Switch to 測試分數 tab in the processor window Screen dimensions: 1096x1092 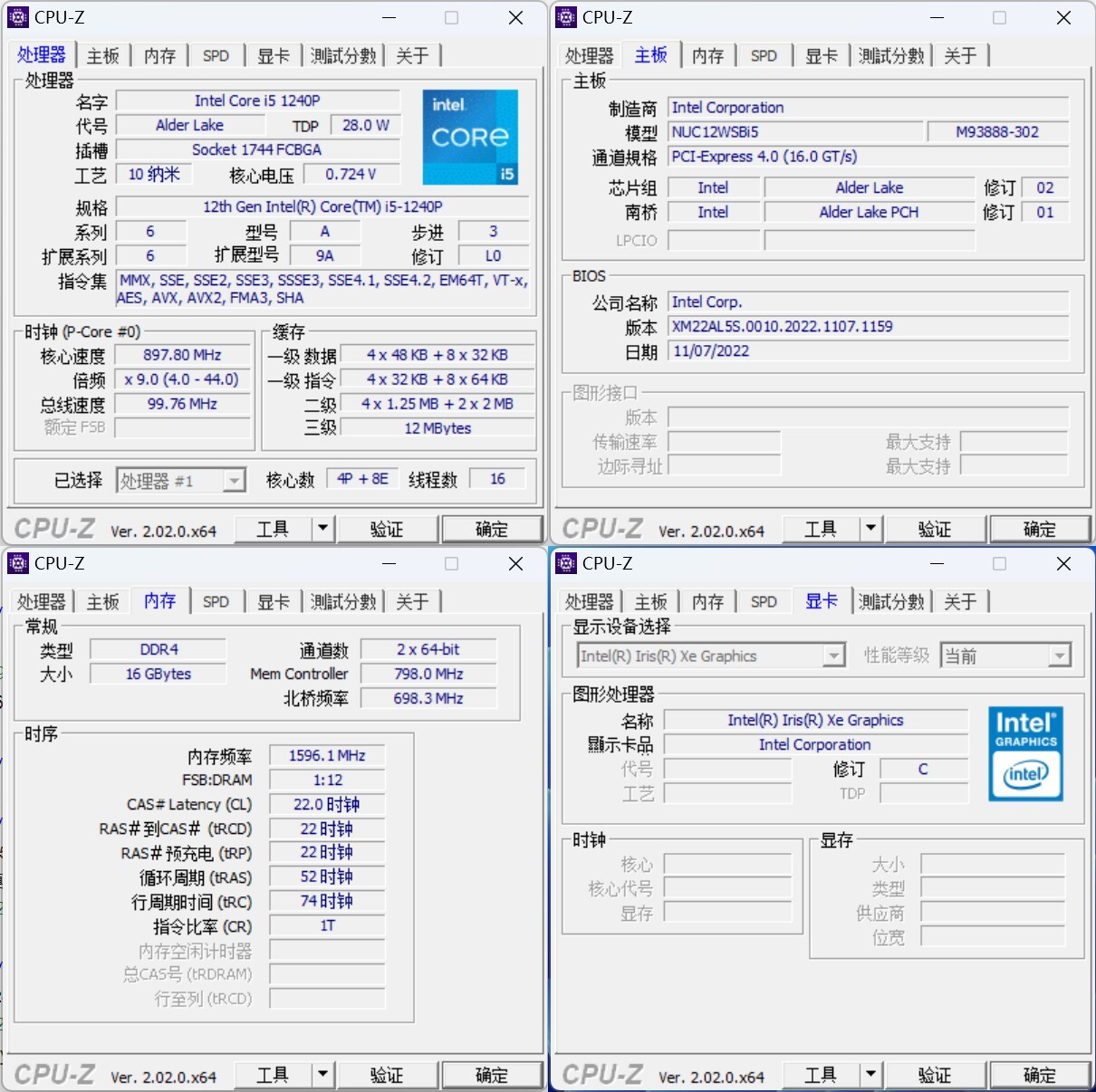pos(343,56)
